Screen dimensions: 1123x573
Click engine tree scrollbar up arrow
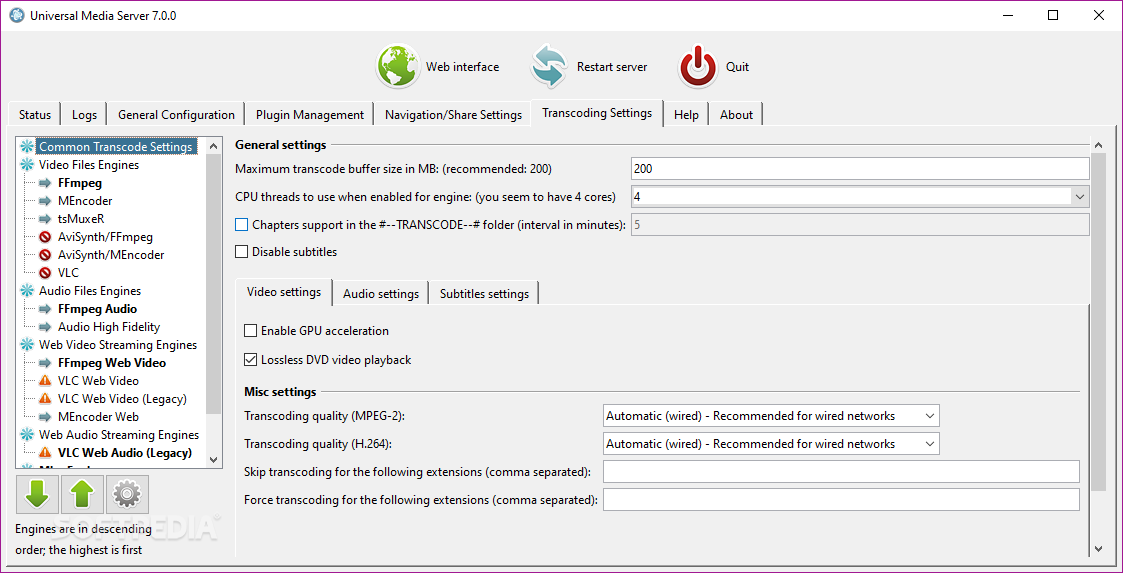click(213, 146)
